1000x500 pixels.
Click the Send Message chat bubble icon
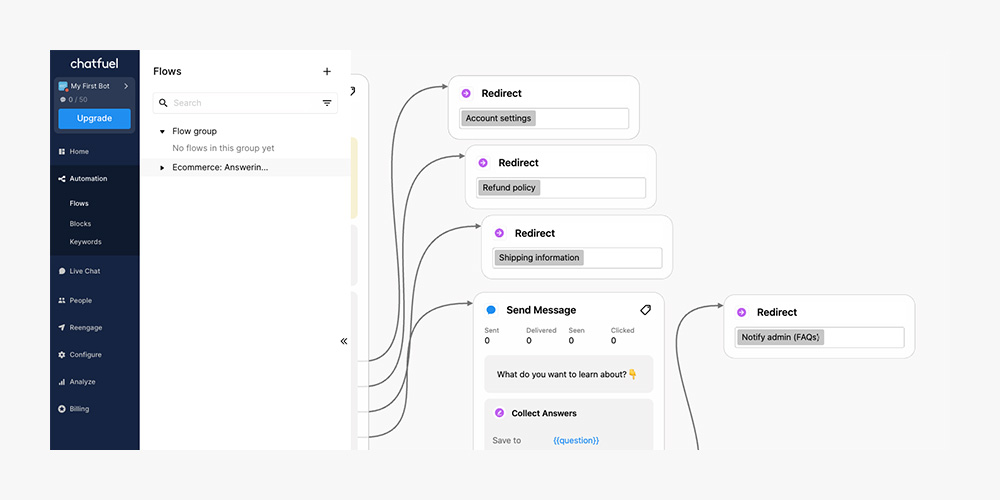pos(491,310)
